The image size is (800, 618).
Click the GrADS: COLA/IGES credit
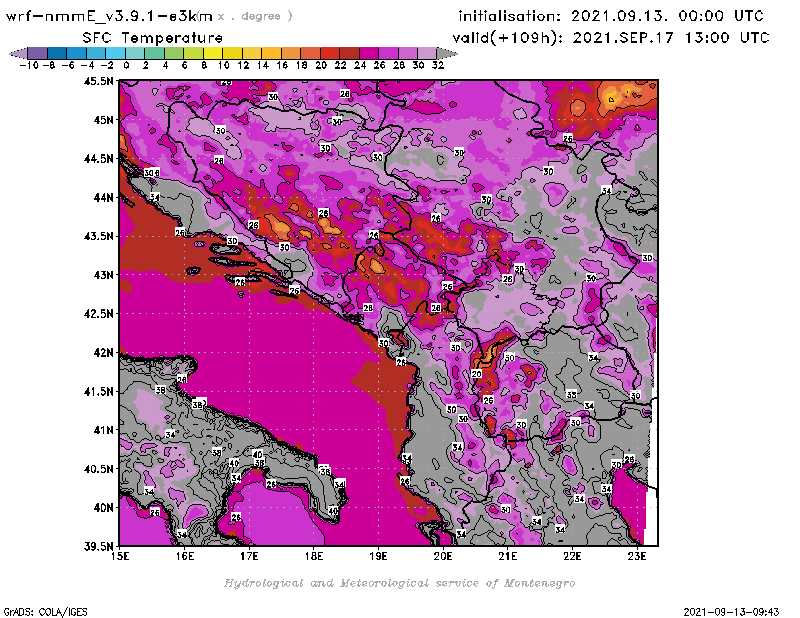click(x=45, y=611)
